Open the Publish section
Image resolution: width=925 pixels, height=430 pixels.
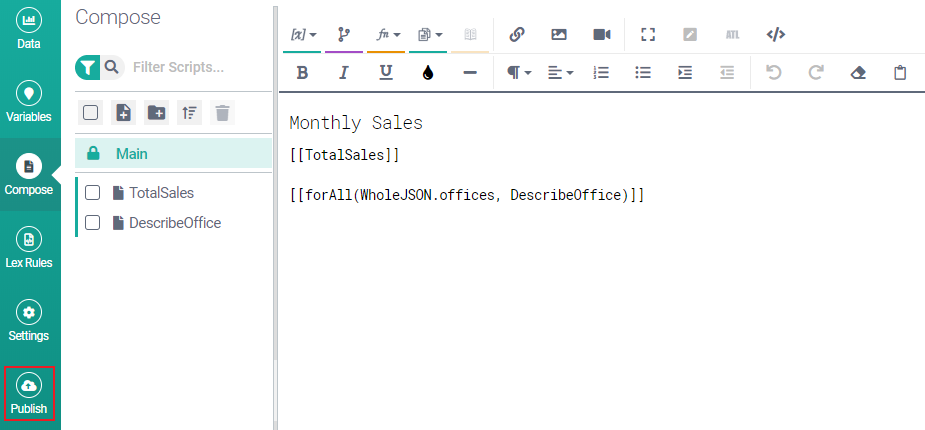pos(29,394)
